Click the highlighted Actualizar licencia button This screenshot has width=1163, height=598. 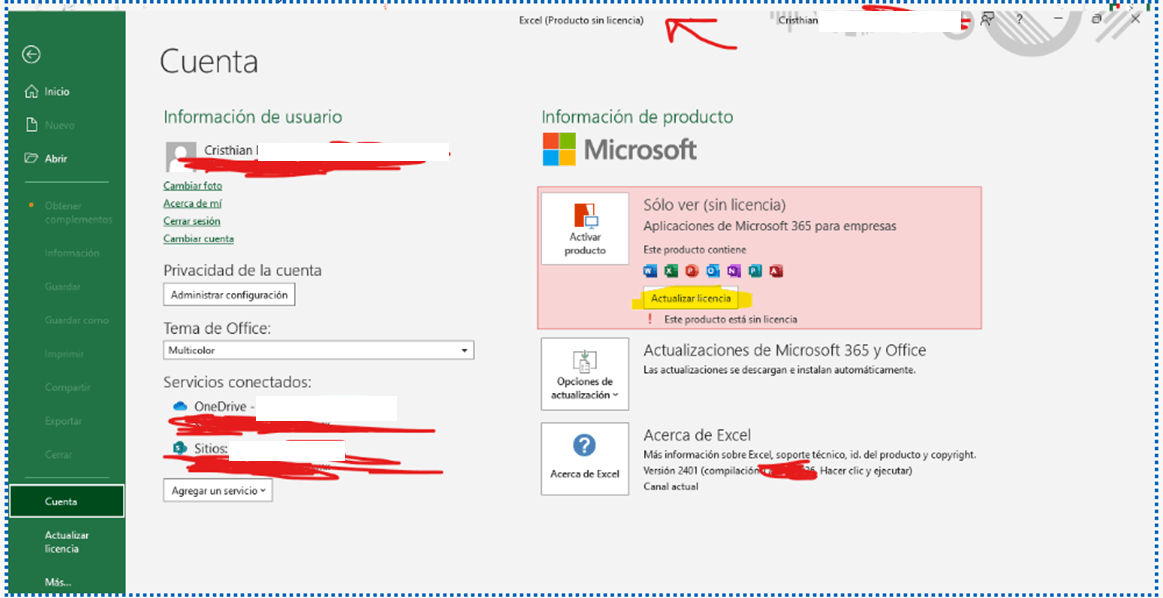click(x=691, y=299)
